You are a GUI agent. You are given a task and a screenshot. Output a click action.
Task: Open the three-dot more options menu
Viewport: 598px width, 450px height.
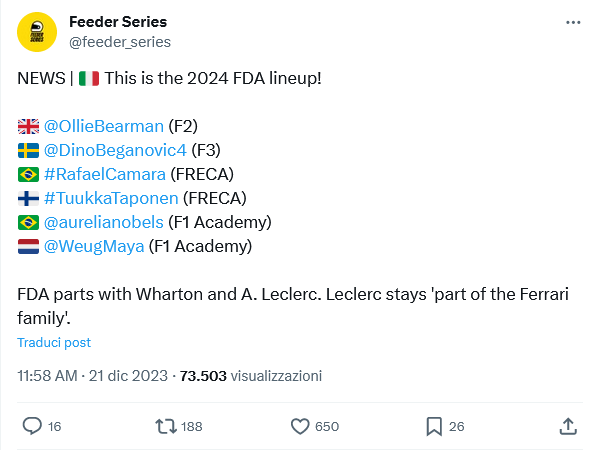573,23
